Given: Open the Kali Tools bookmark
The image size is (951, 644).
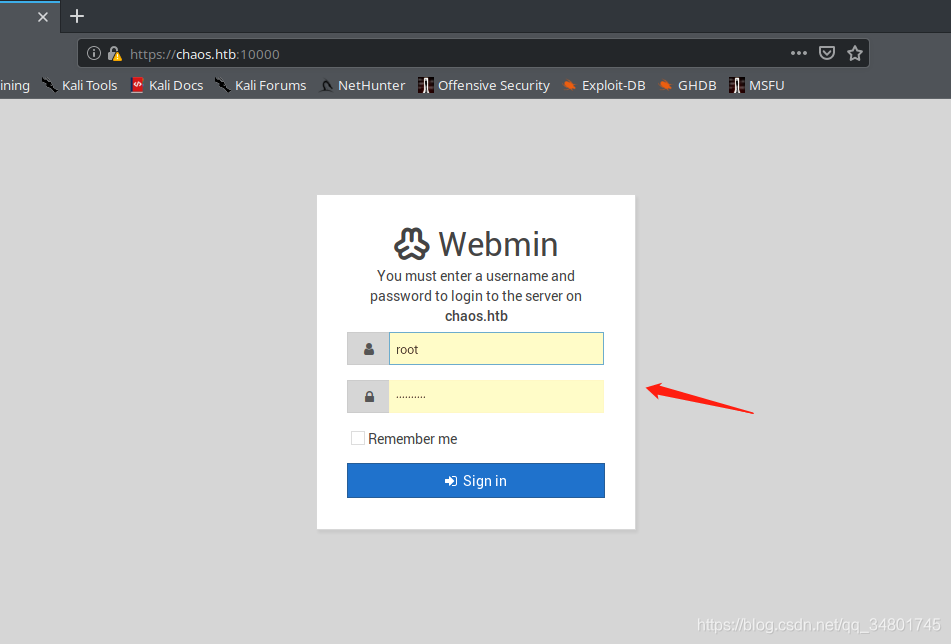Looking at the screenshot, I should [79, 86].
